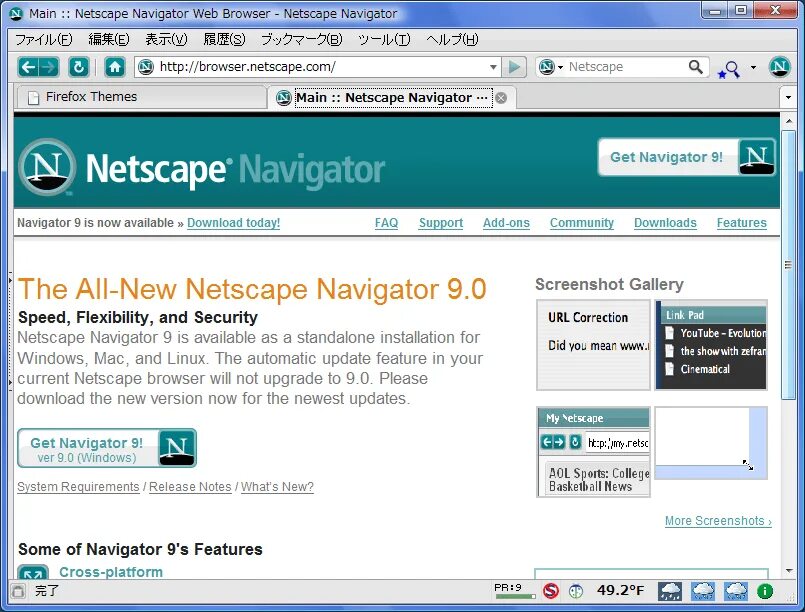This screenshot has width=805, height=612.
Task: Click the Go arrow beside the URL
Action: (x=514, y=67)
